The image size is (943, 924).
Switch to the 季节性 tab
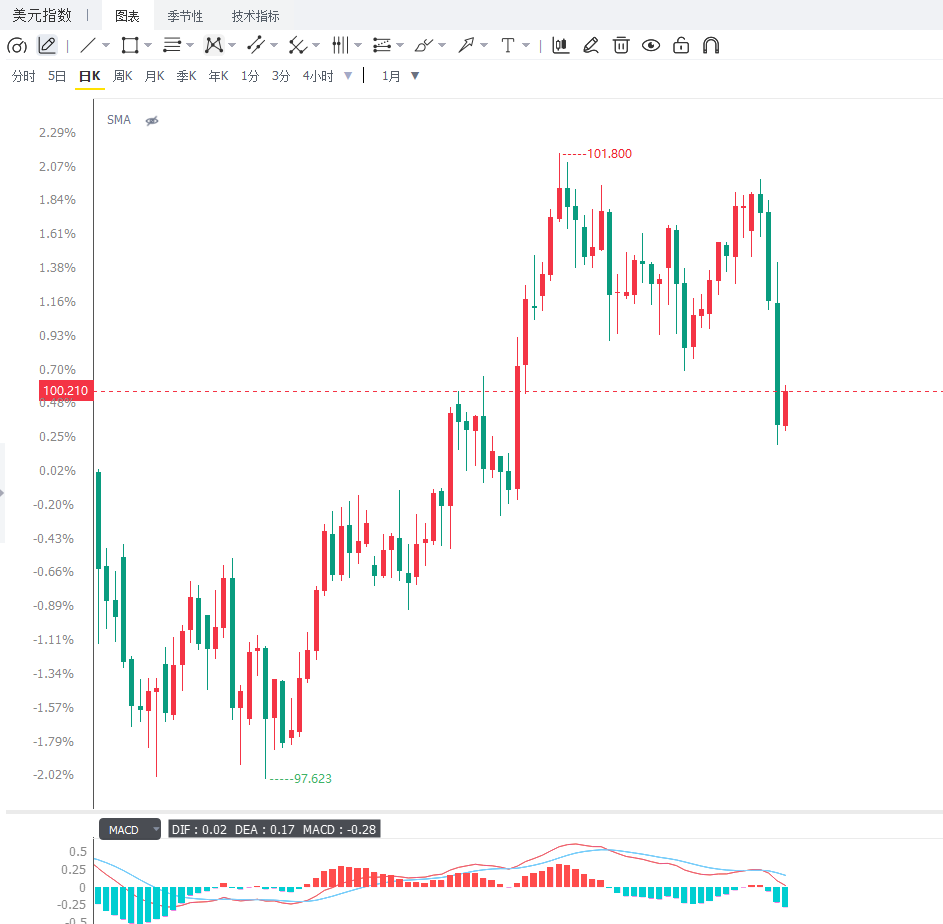(x=185, y=16)
